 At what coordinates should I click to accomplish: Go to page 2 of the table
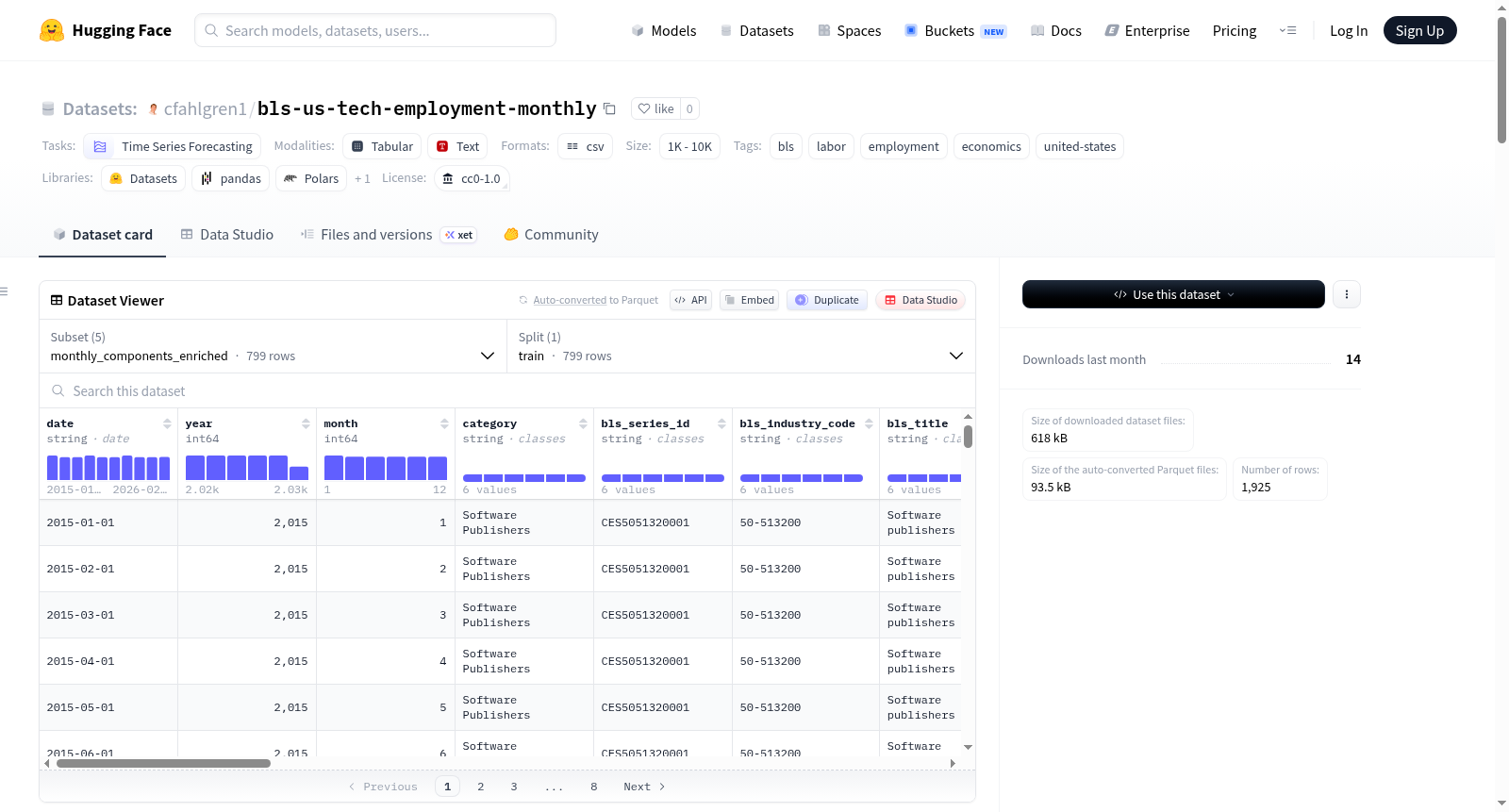[x=481, y=787]
